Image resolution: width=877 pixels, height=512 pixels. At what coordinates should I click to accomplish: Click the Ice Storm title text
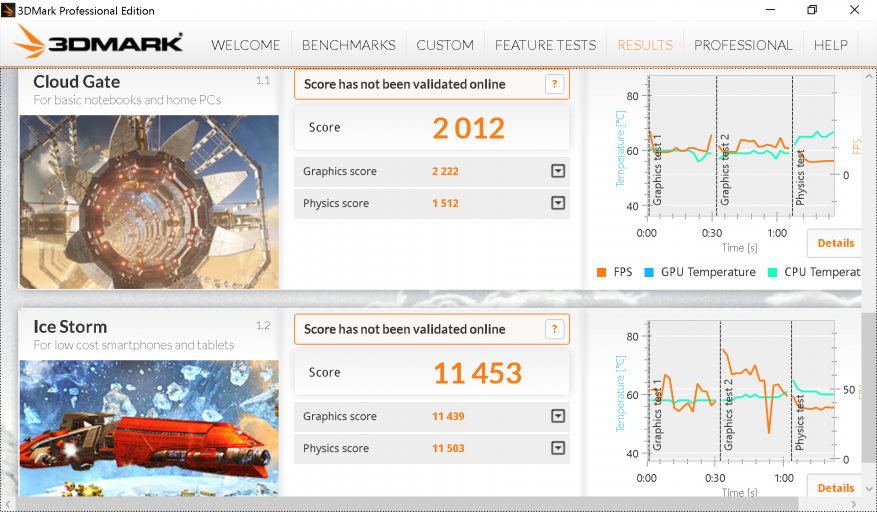coord(70,327)
